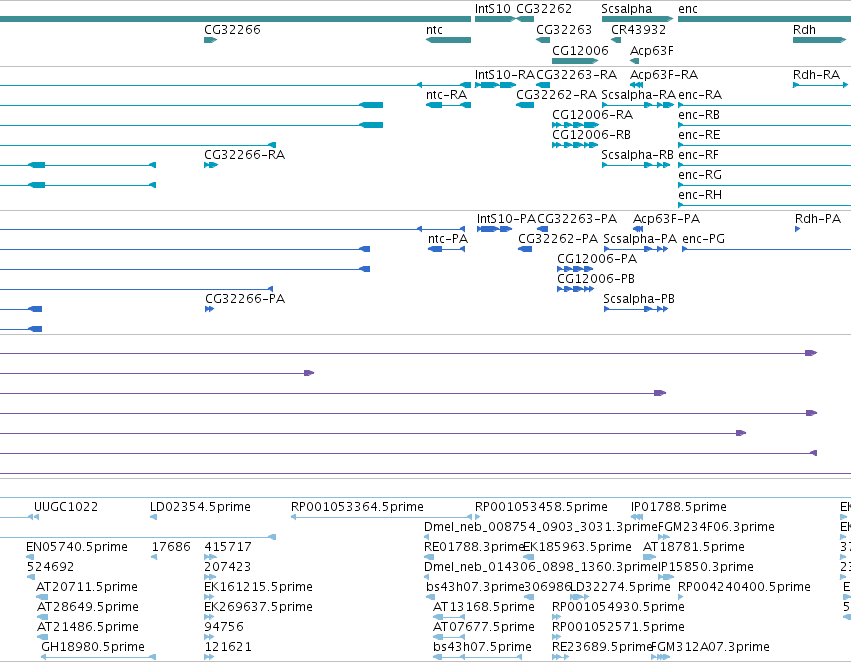This screenshot has width=851, height=662.
Task: Click the EN05740.5prime EST label
Action: (77, 548)
